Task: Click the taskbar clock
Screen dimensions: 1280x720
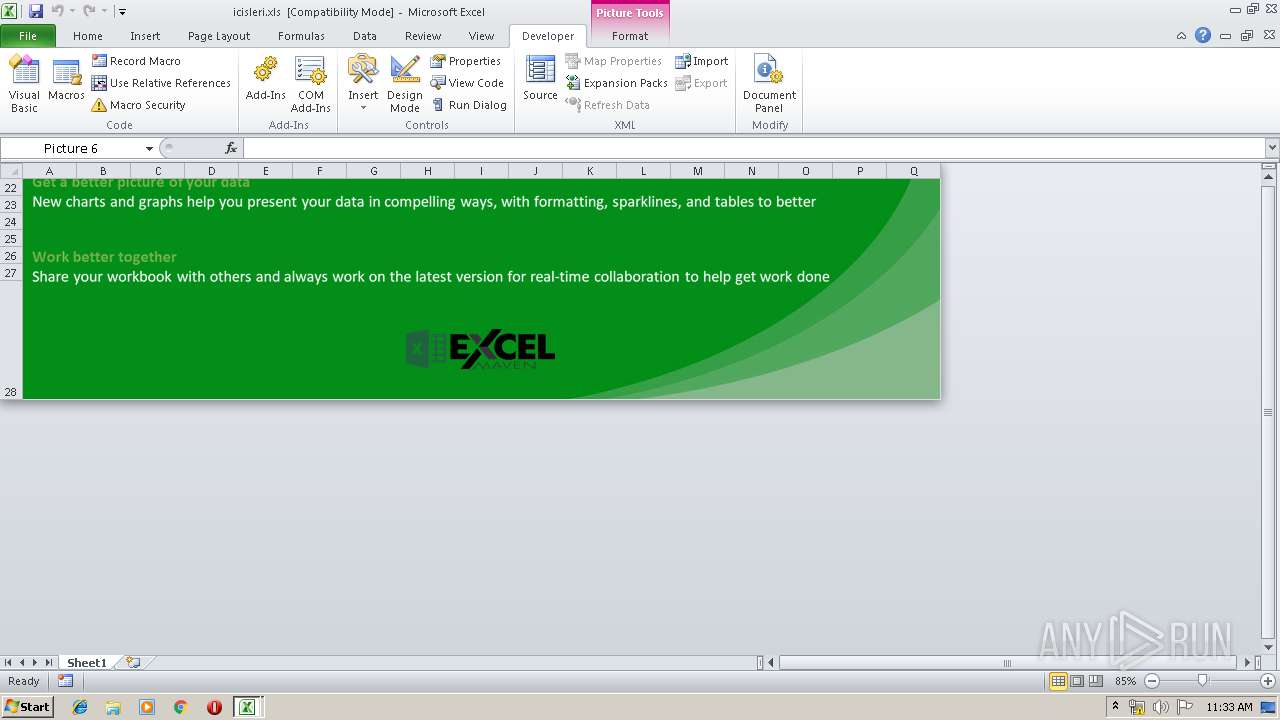Action: [1229, 706]
